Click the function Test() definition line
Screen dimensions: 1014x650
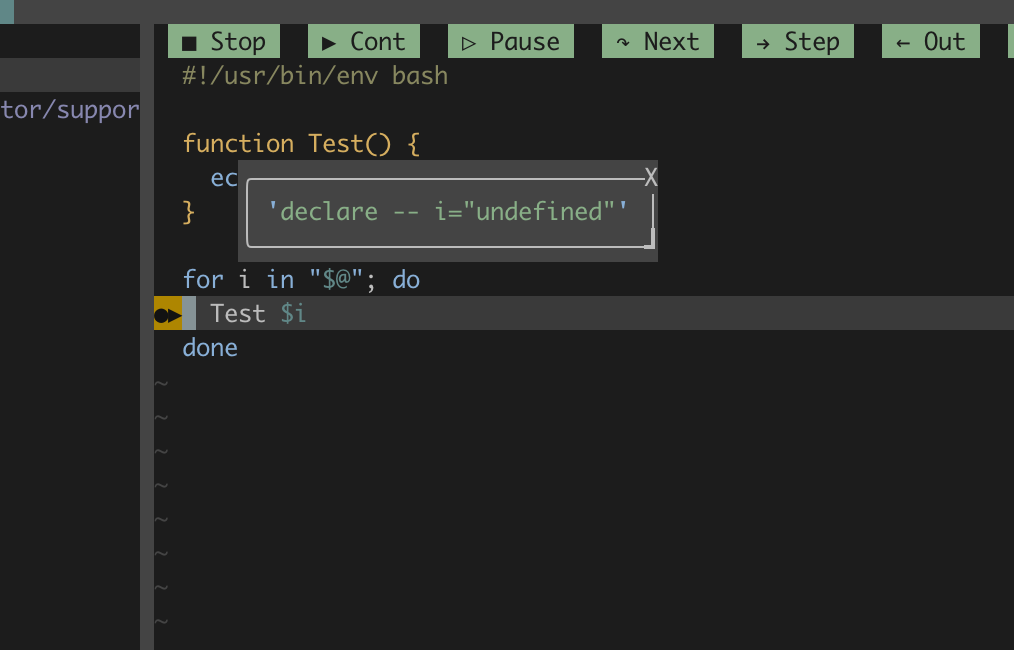(x=300, y=143)
